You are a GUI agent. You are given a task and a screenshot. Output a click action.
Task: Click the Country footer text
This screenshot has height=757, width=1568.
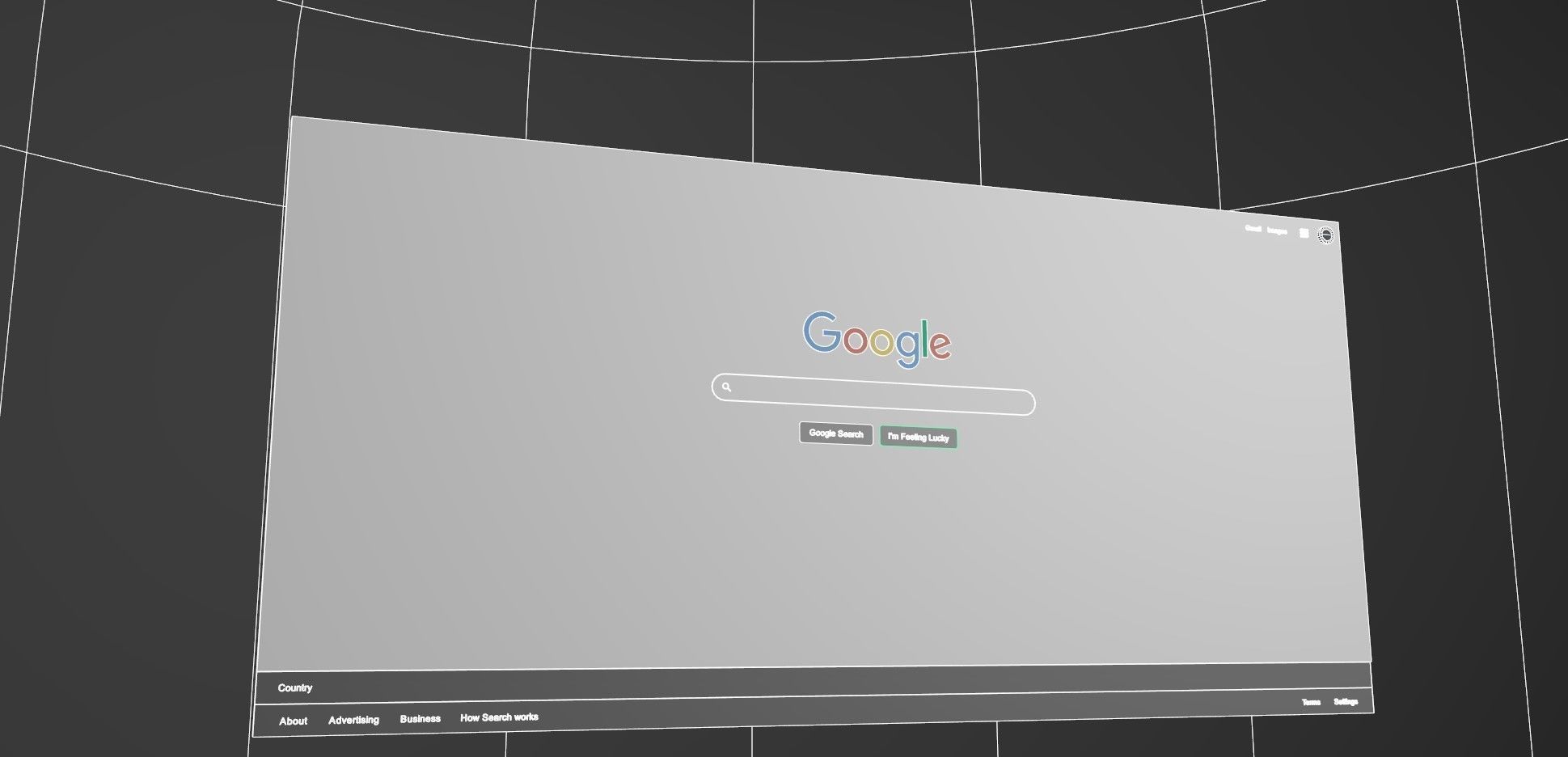(295, 687)
